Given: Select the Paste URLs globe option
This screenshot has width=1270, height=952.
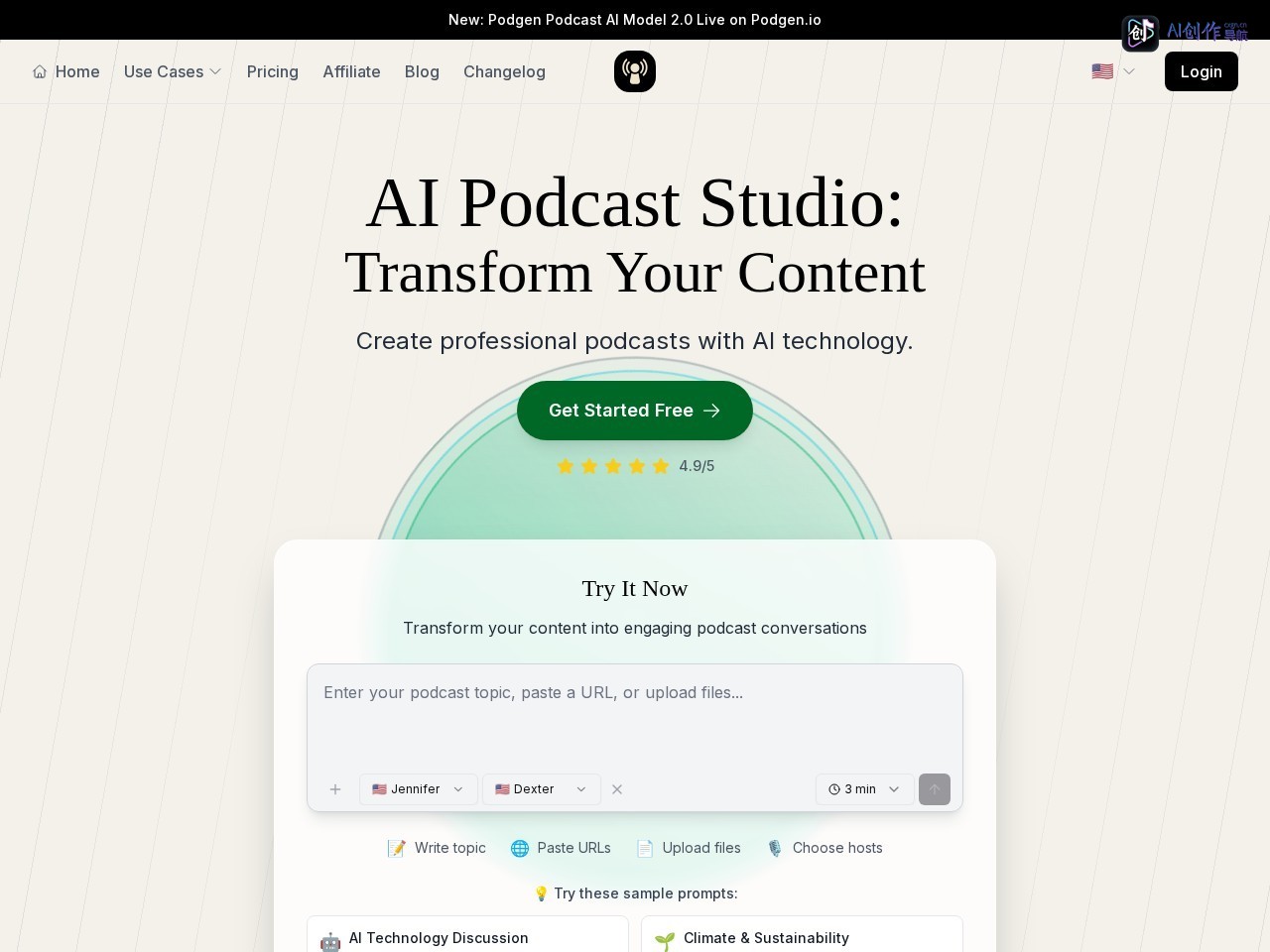Looking at the screenshot, I should [561, 848].
